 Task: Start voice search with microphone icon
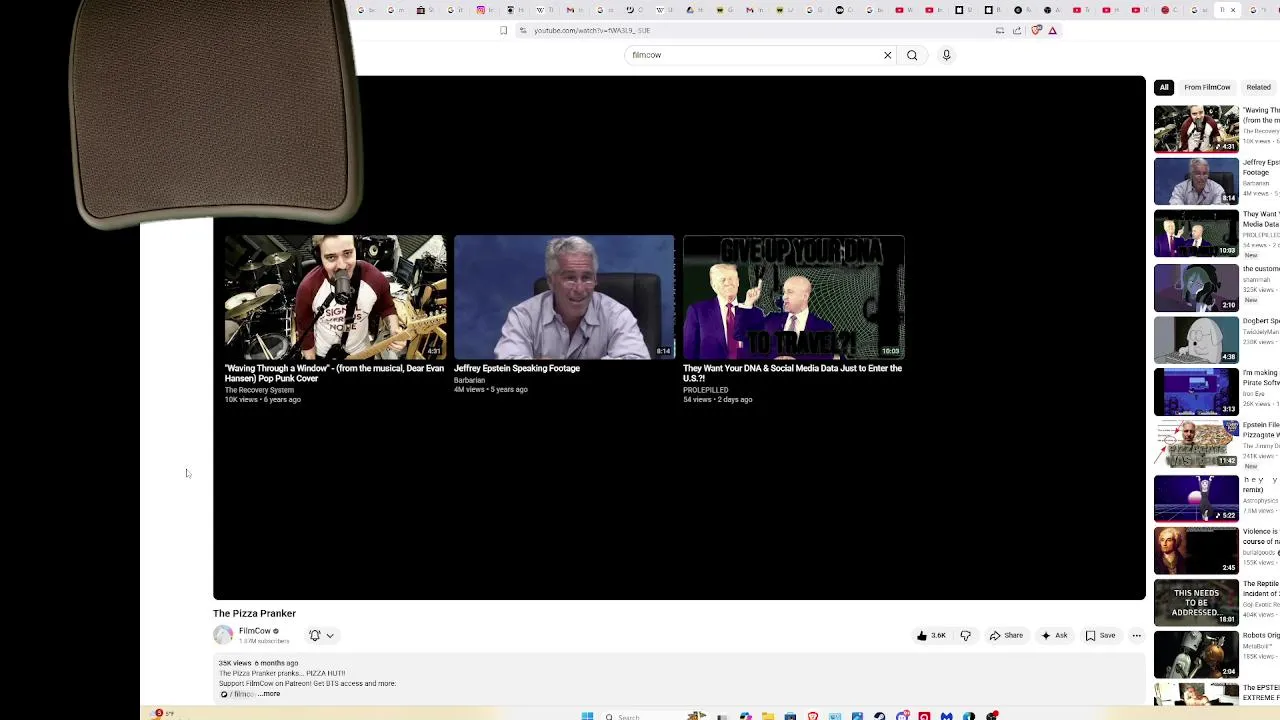[946, 55]
